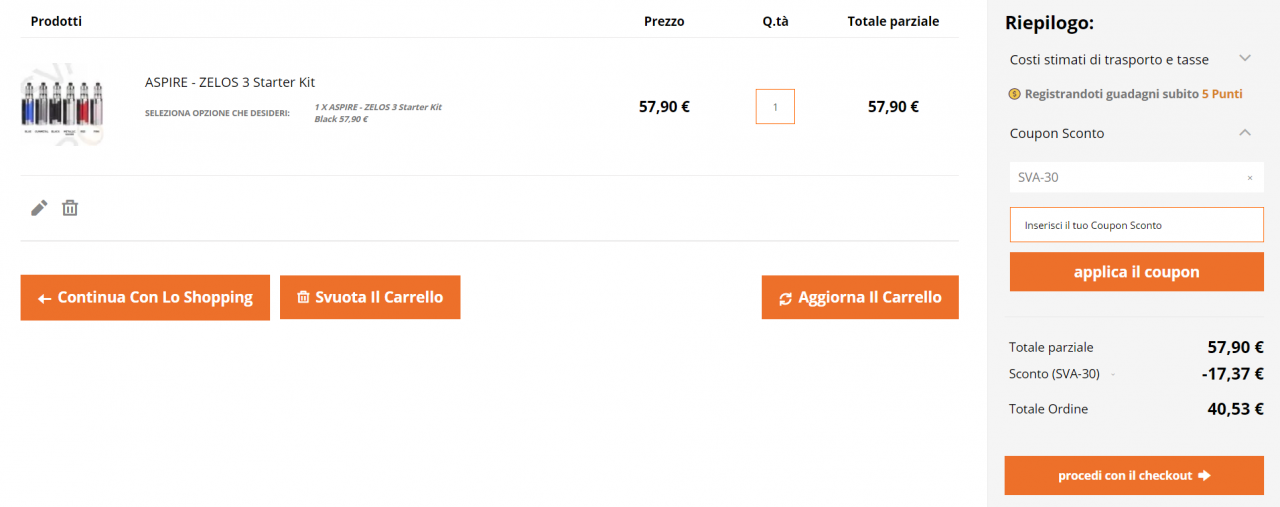Image resolution: width=1280 pixels, height=507 pixels.
Task: Click the pencil edit icon for the cart item
Action: [x=39, y=208]
